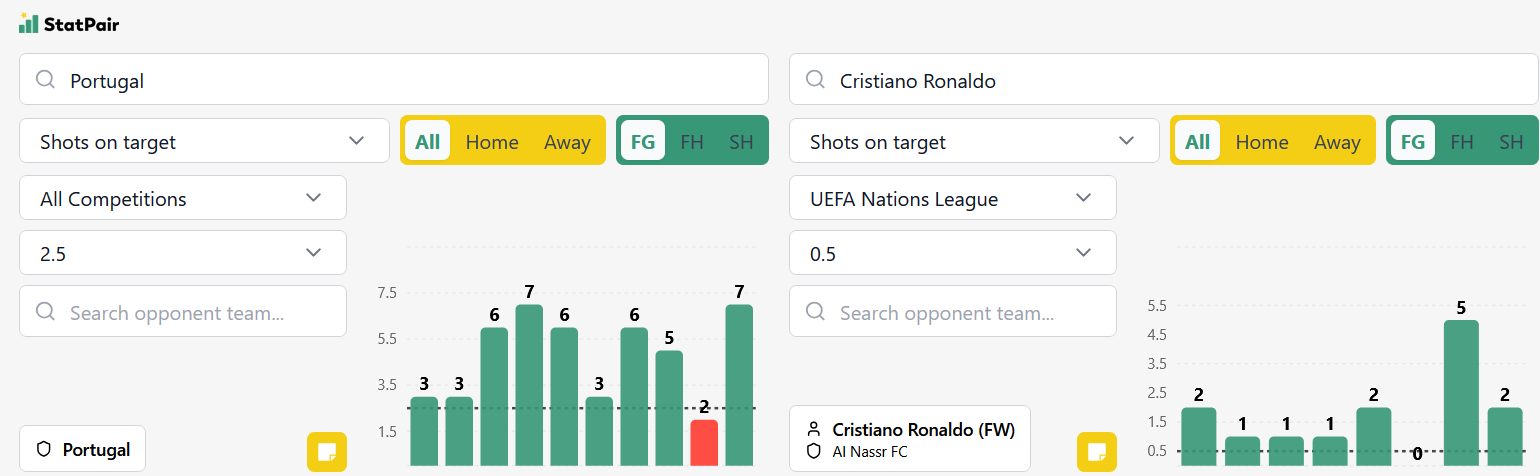Select Home filter for Portugal

point(492,142)
